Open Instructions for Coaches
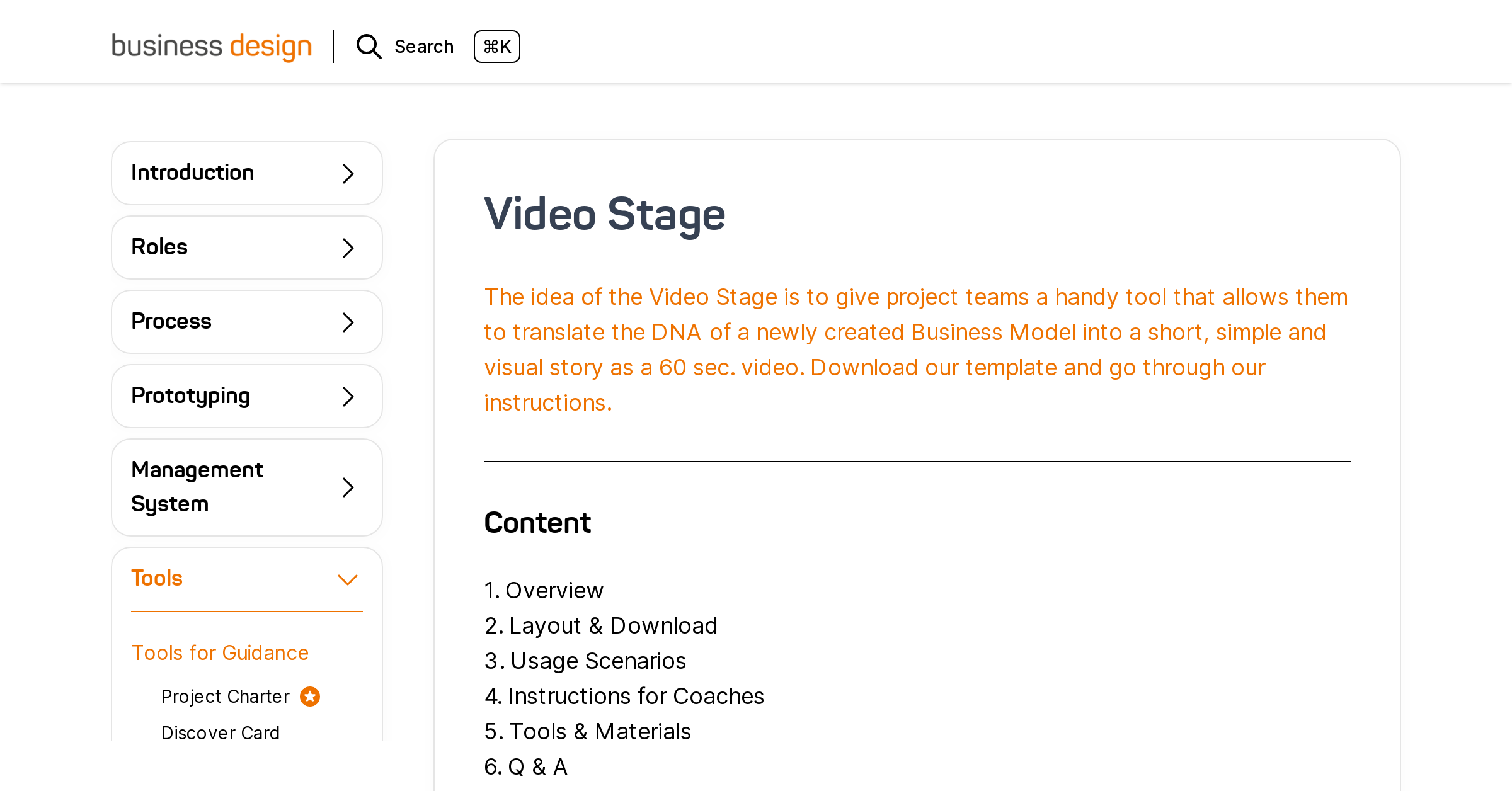Image resolution: width=1512 pixels, height=791 pixels. [636, 696]
